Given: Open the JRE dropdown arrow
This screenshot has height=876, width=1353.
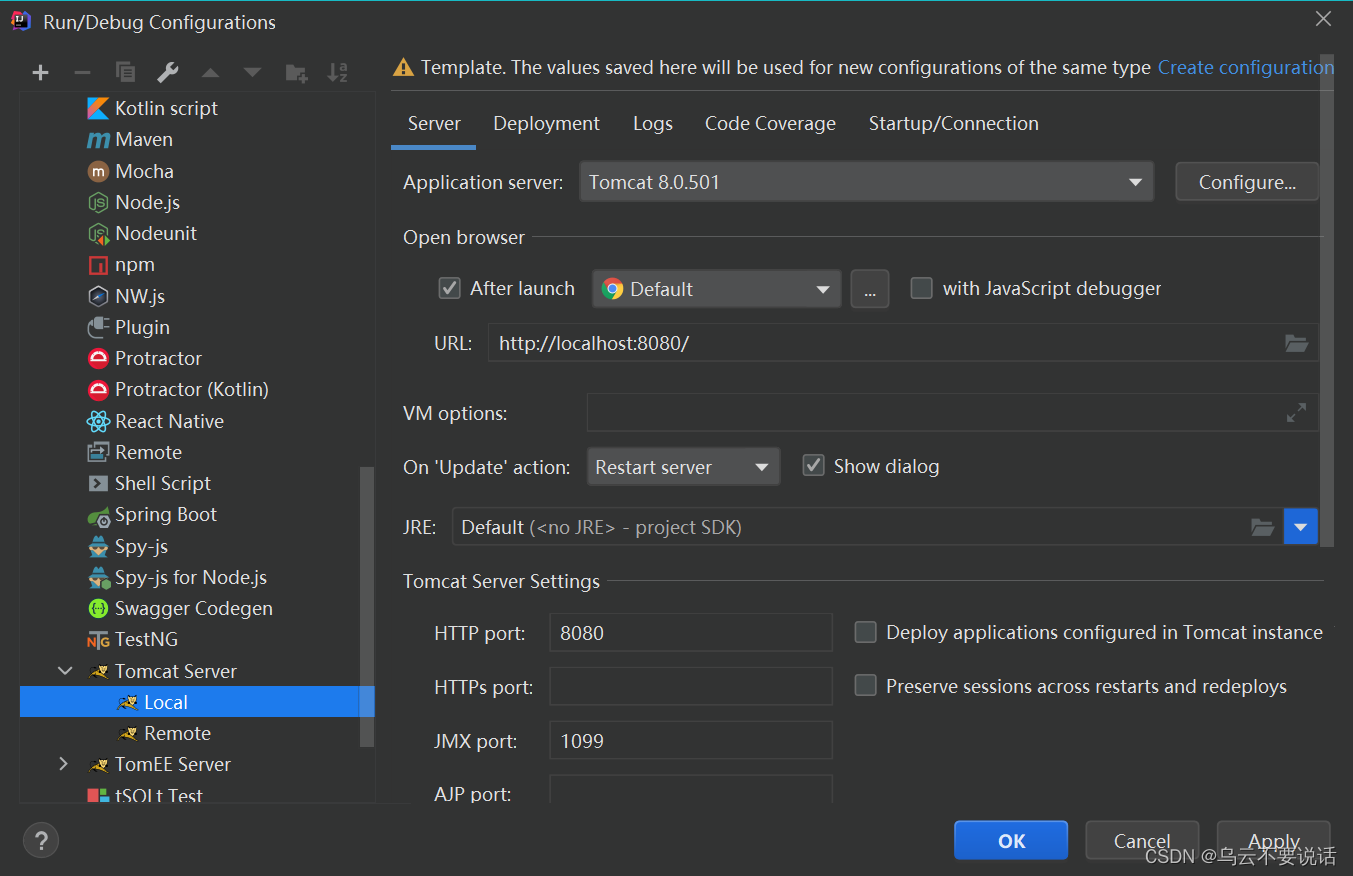Looking at the screenshot, I should [x=1300, y=527].
